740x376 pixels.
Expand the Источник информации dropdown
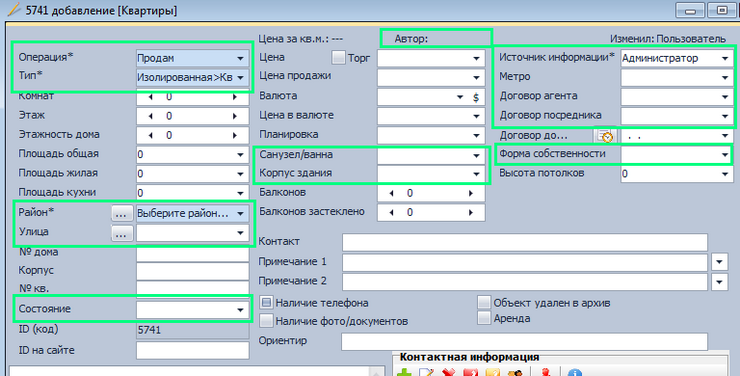677,58
